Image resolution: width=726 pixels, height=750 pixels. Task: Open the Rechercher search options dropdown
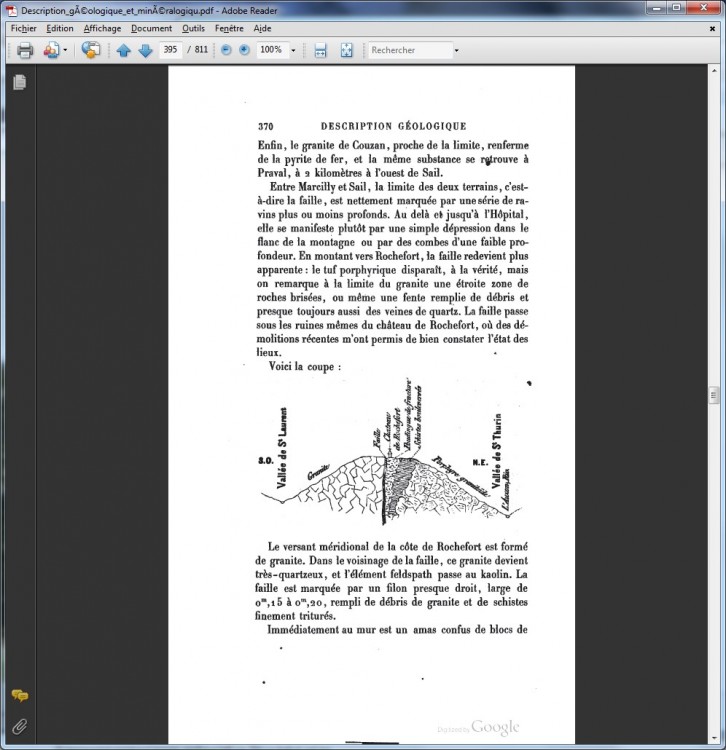click(456, 50)
